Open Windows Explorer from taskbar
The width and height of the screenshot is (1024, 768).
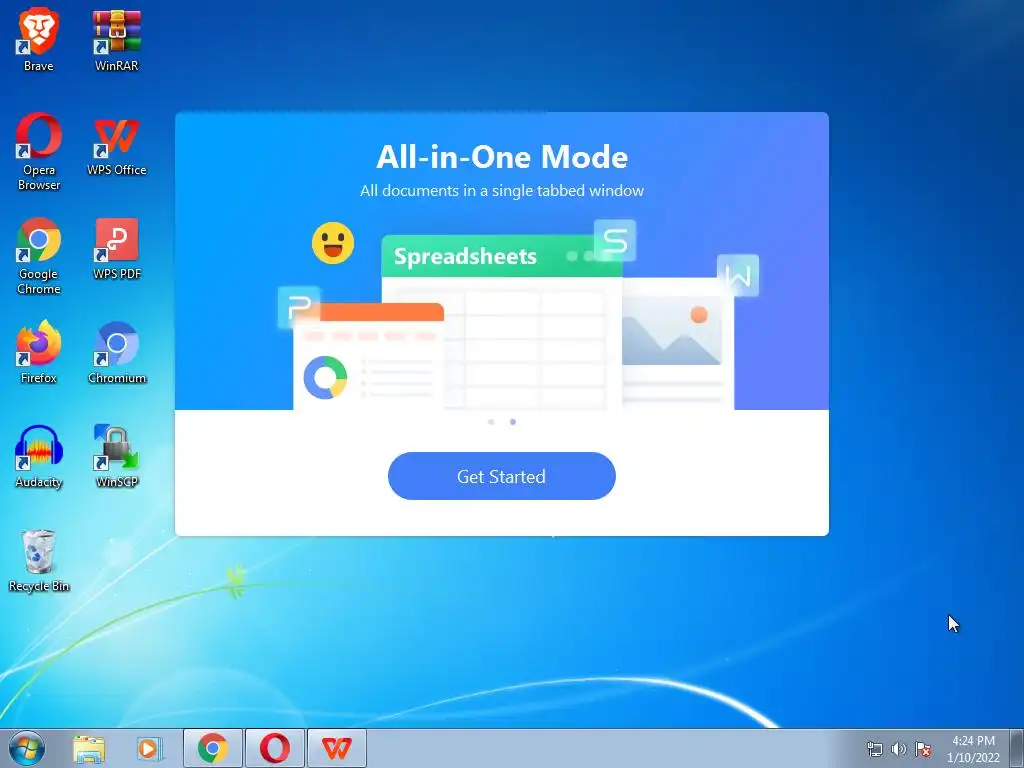point(89,749)
